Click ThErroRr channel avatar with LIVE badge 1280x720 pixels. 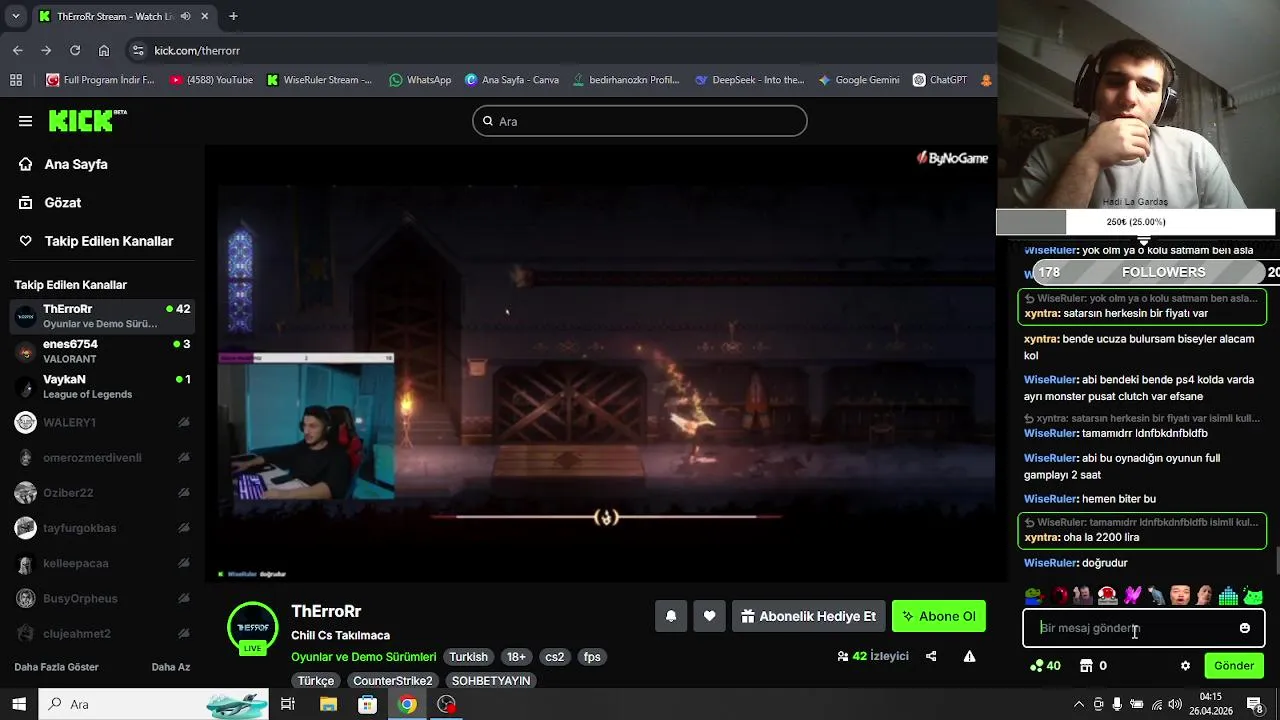pyautogui.click(x=253, y=629)
